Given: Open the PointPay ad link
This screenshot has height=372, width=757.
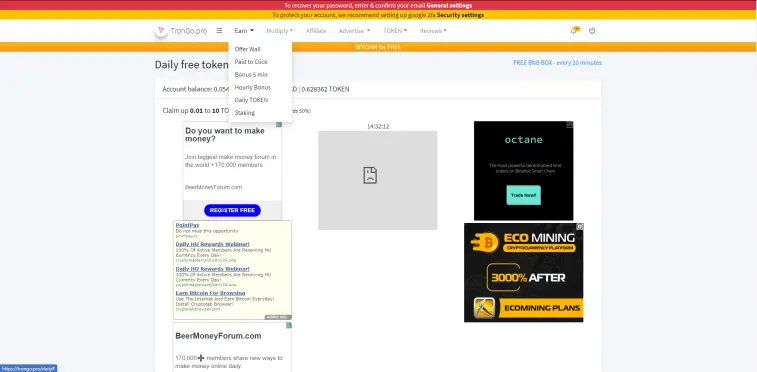Looking at the screenshot, I should [187, 225].
